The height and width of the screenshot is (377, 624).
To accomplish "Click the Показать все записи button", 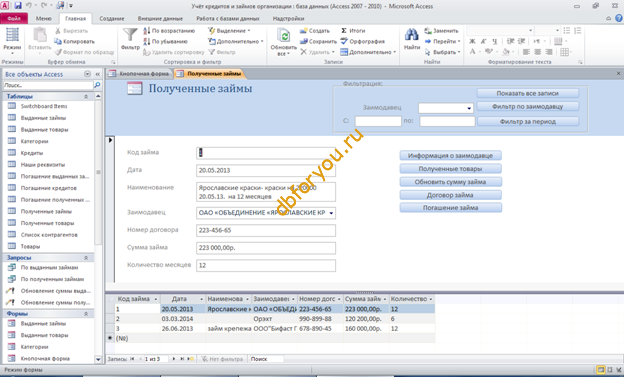I will click(x=527, y=94).
